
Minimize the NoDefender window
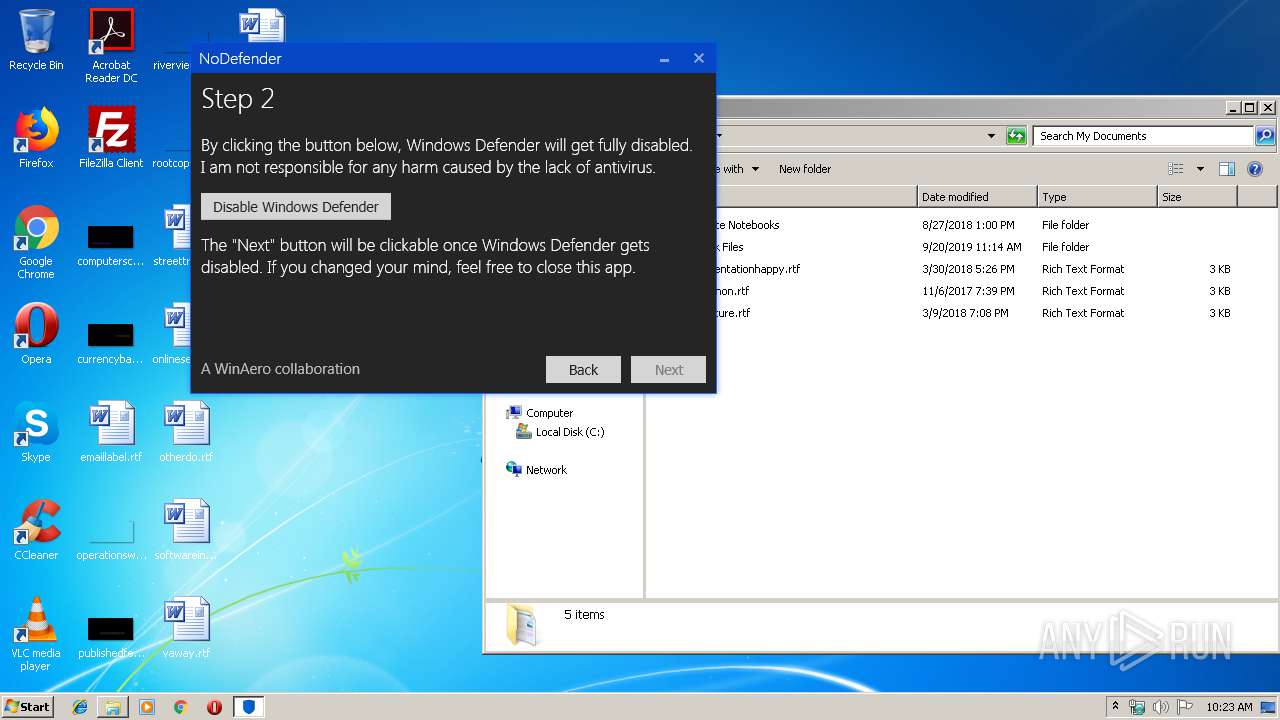click(x=664, y=59)
